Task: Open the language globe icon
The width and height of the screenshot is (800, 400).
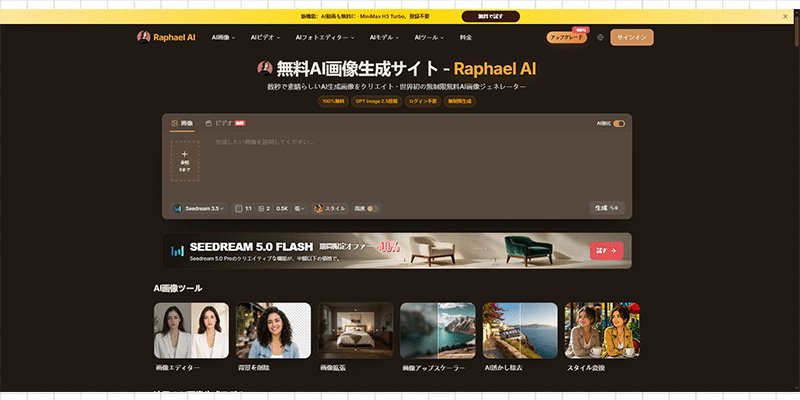Action: click(x=600, y=37)
